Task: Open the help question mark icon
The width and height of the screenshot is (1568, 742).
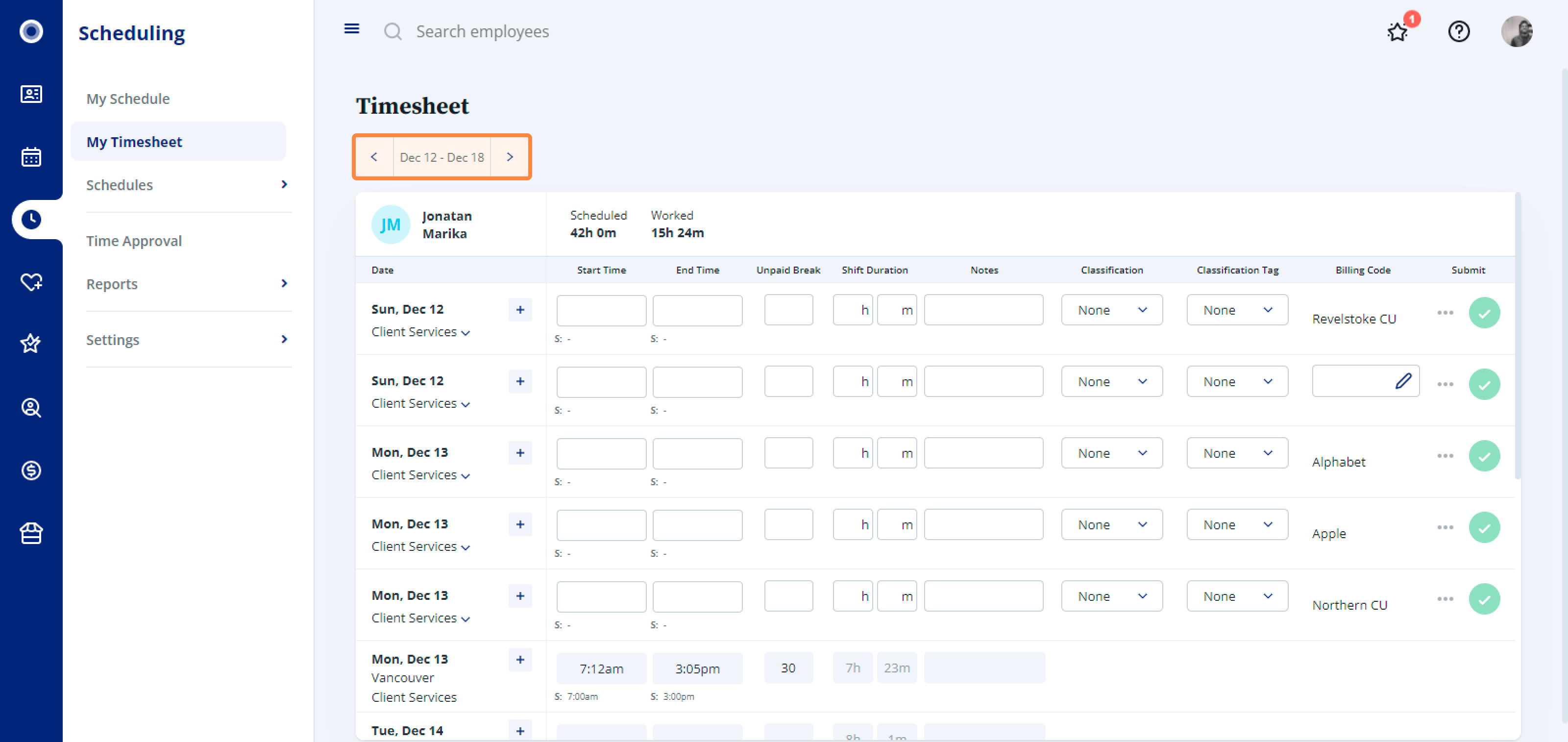Action: pyautogui.click(x=1458, y=31)
